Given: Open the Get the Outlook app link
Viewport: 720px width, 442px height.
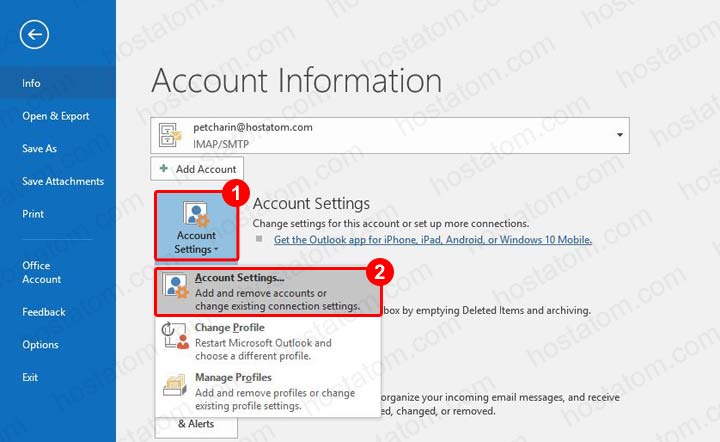Looking at the screenshot, I should [x=432, y=240].
